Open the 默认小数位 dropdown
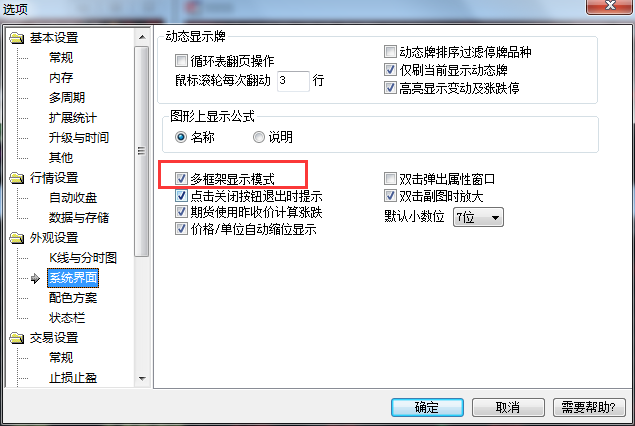 (478, 217)
